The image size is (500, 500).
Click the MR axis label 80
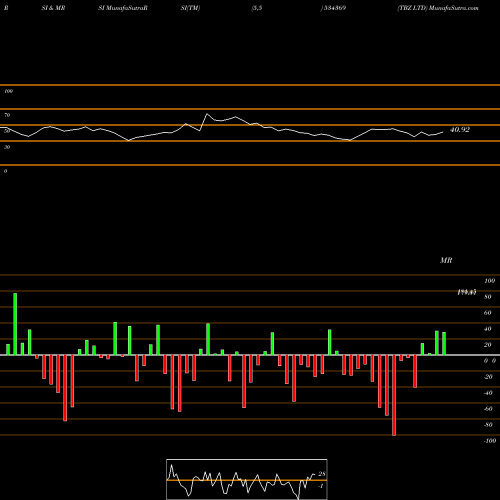488,297
